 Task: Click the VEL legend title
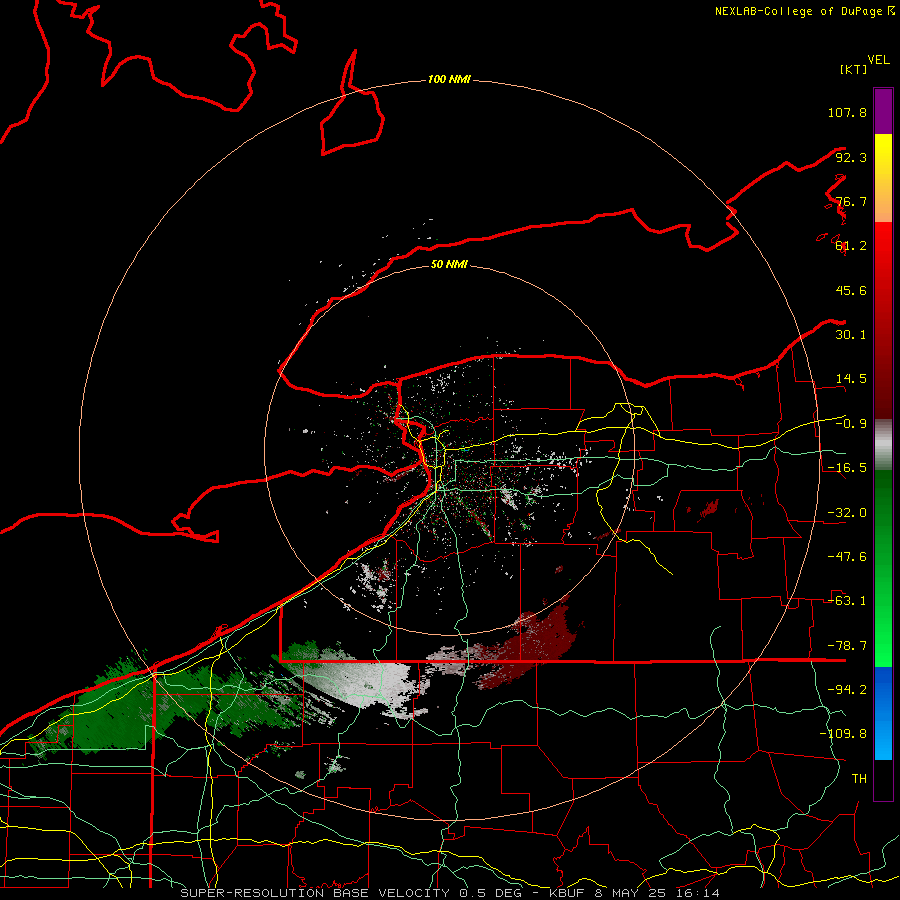[x=878, y=60]
